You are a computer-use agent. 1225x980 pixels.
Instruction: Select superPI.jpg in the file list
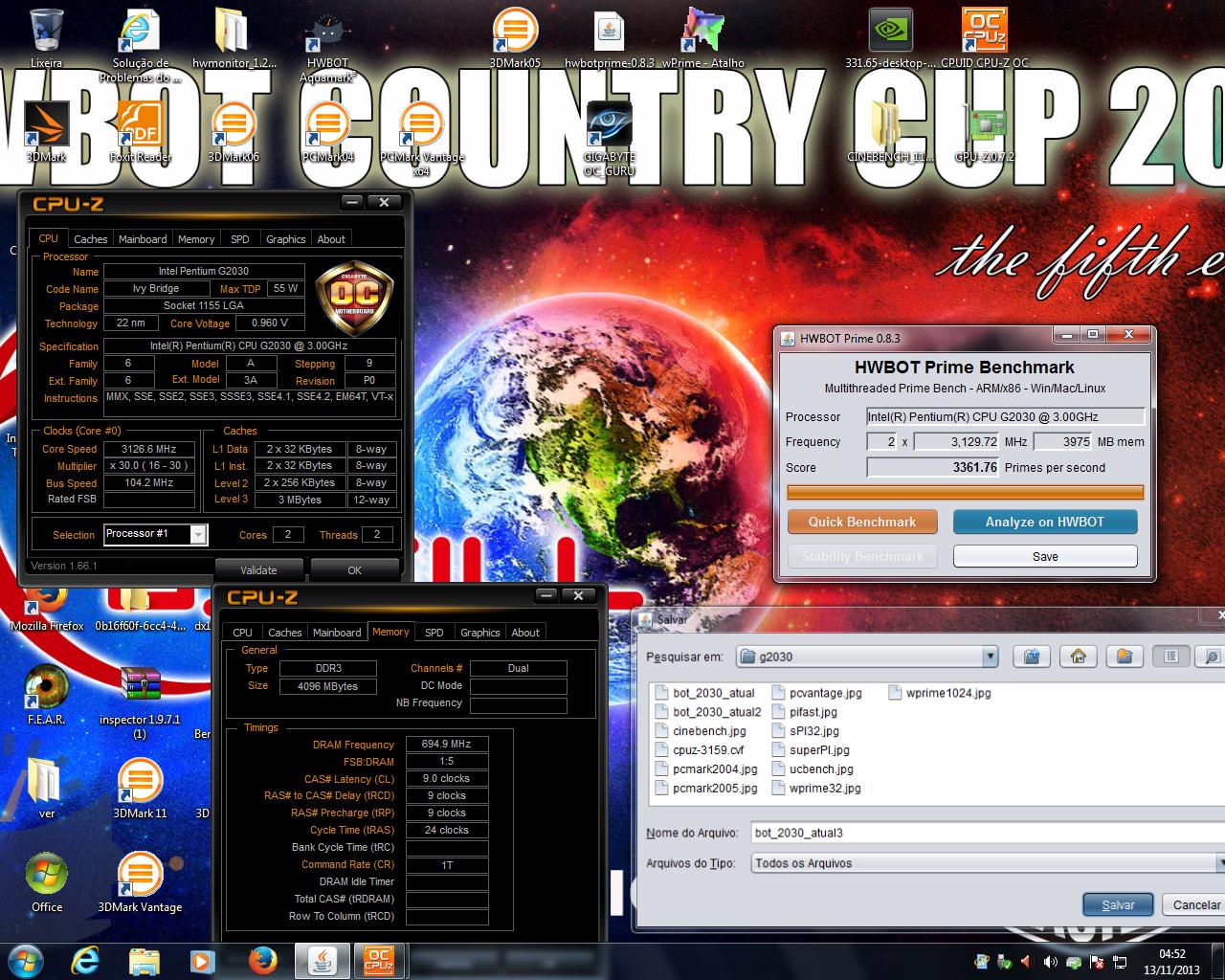point(812,750)
